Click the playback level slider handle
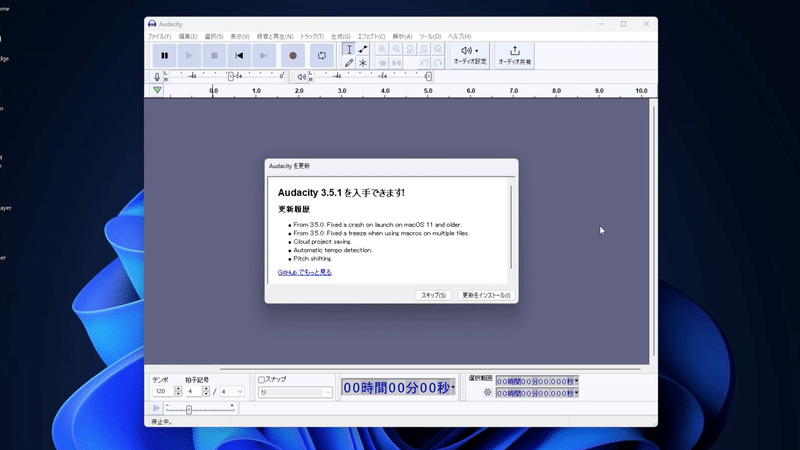The height and width of the screenshot is (450, 800). 428,77
